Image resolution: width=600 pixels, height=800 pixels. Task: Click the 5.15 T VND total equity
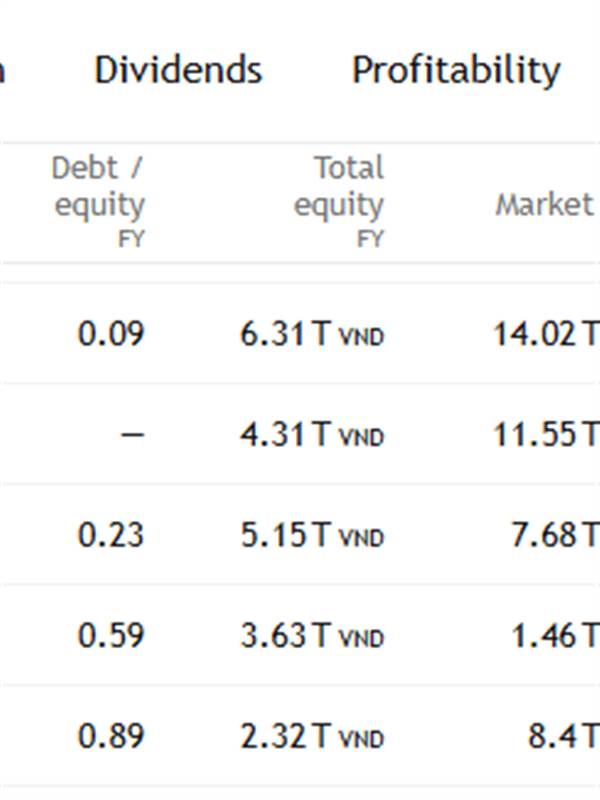(x=311, y=535)
